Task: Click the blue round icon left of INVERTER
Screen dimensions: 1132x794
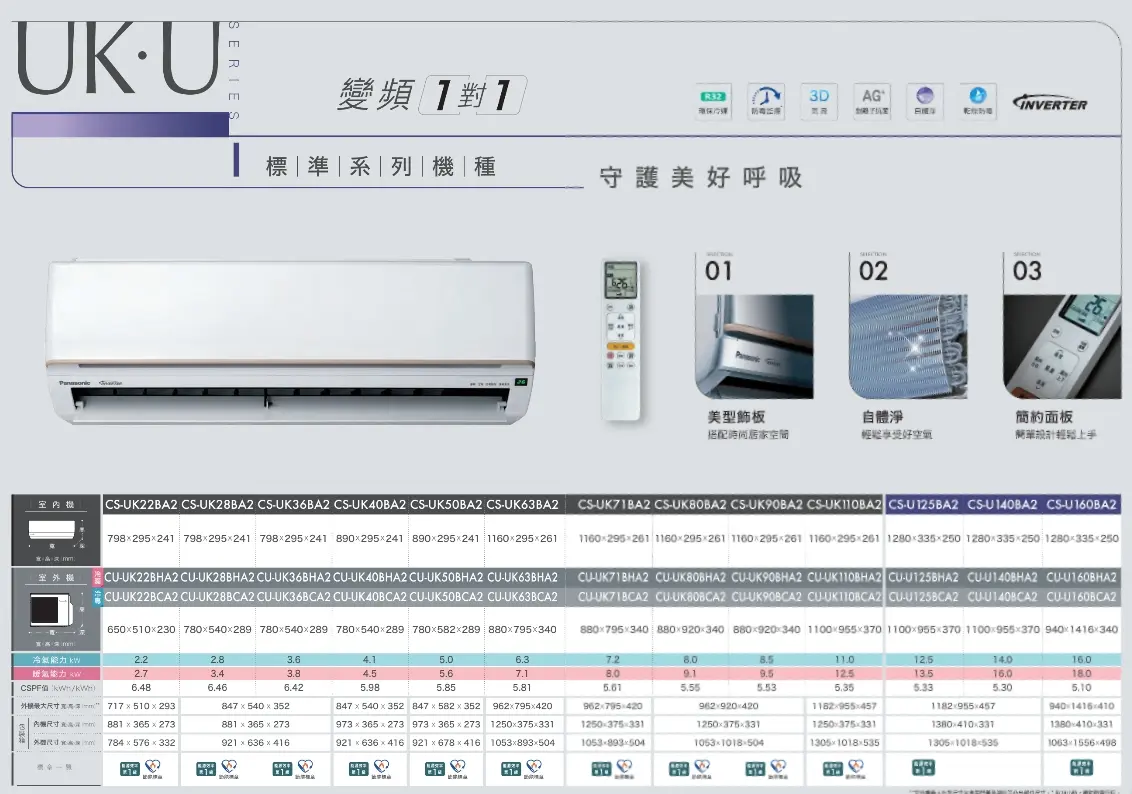Action: (x=978, y=99)
